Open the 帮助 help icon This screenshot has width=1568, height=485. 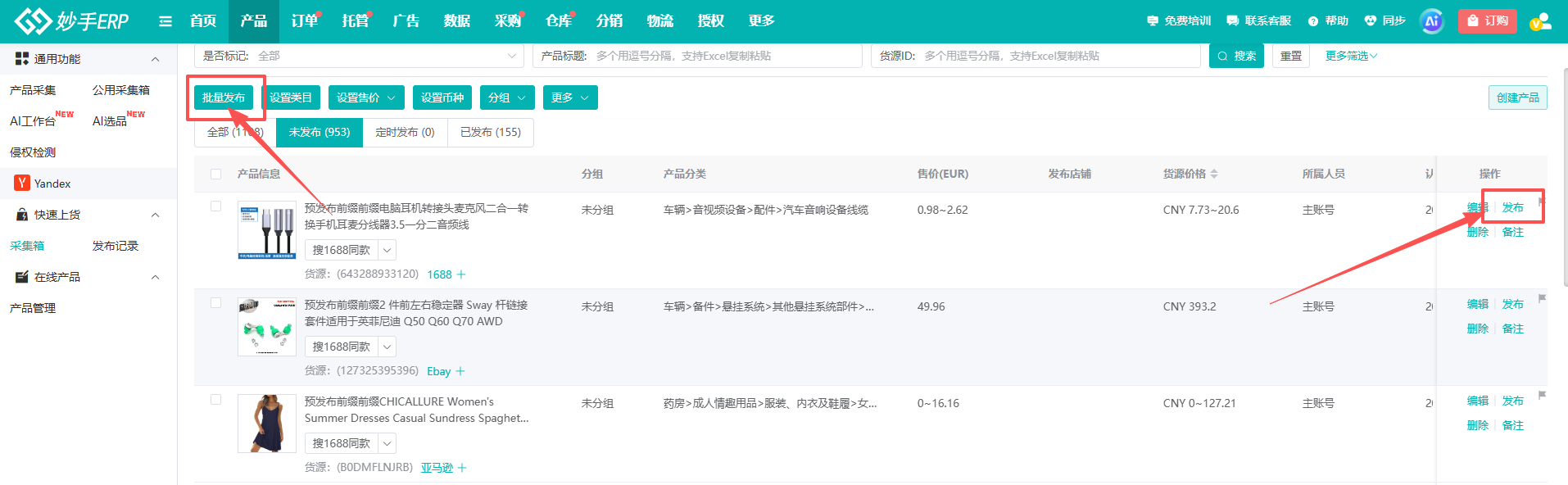1328,21
